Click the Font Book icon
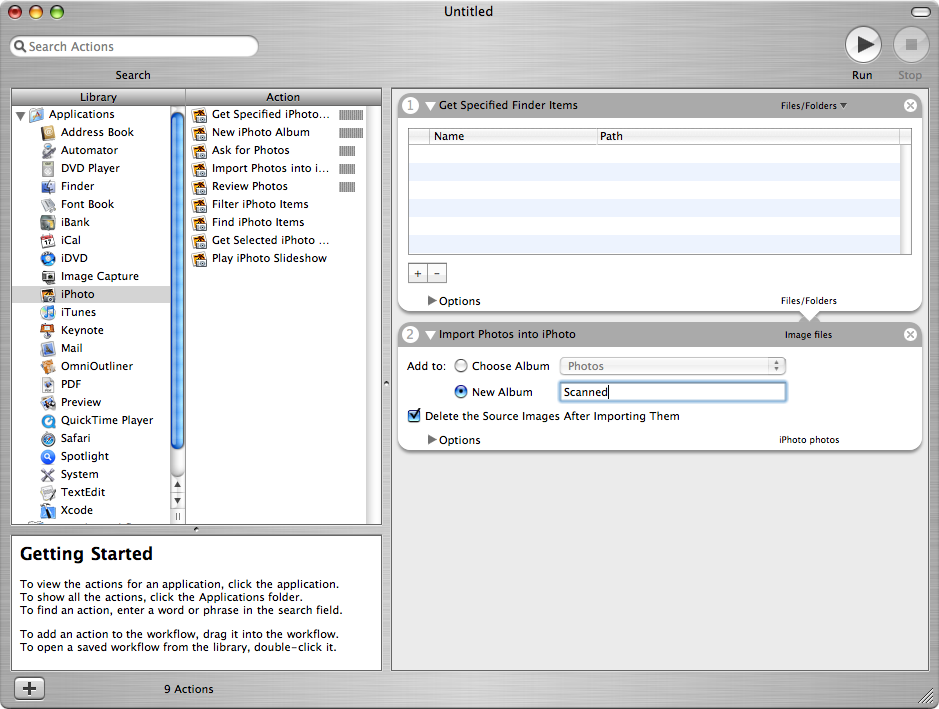This screenshot has height=709, width=939. click(48, 204)
